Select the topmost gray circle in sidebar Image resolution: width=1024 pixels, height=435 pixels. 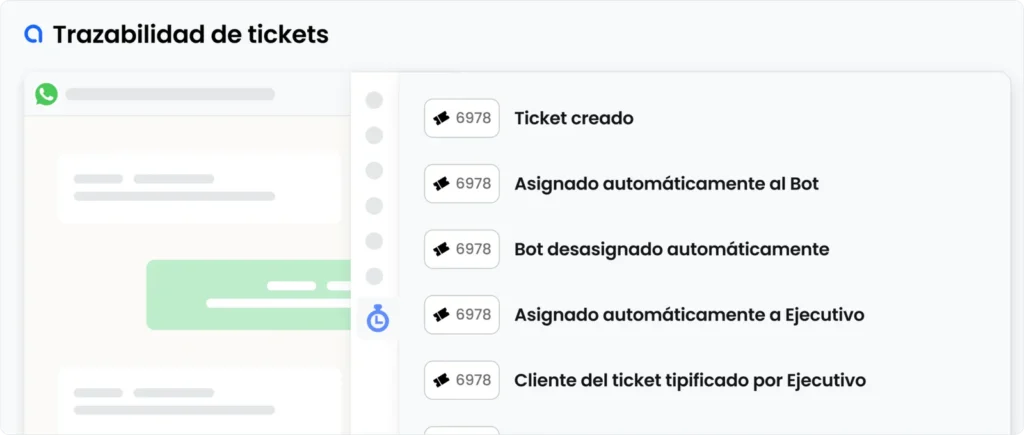[x=374, y=100]
